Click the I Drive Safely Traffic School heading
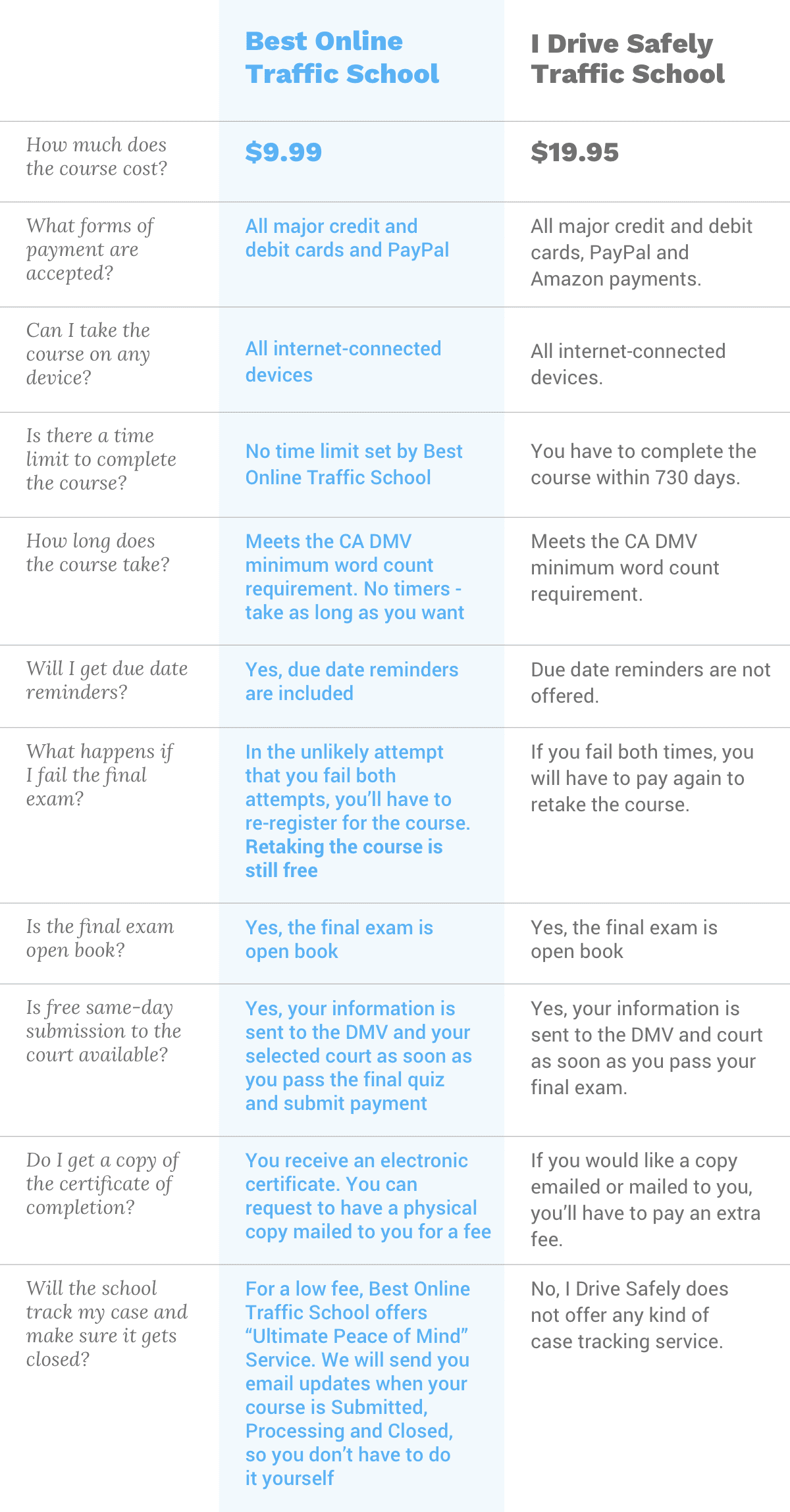 pyautogui.click(x=627, y=59)
